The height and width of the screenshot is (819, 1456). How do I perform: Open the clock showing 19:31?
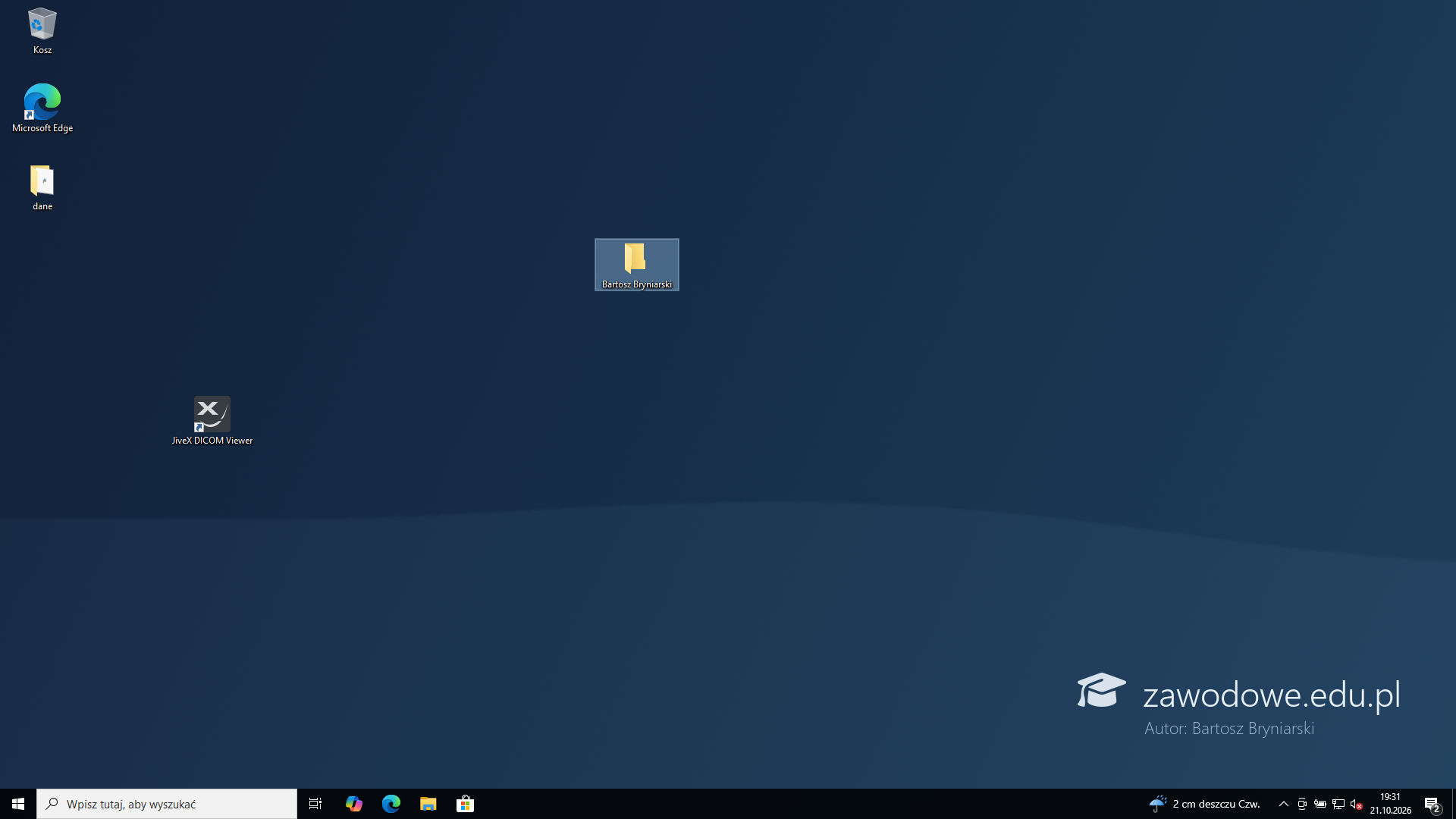[x=1390, y=804]
